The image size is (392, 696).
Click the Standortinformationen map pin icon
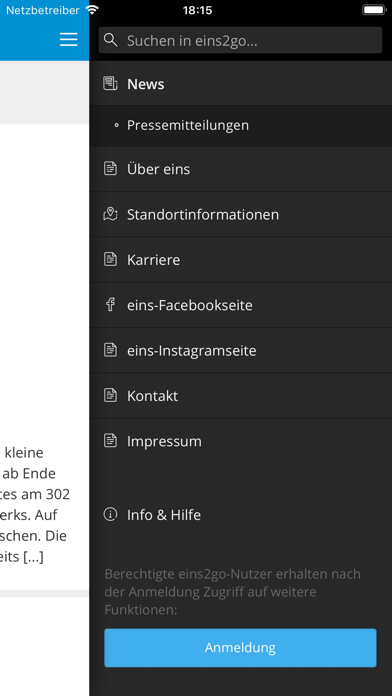(110, 214)
